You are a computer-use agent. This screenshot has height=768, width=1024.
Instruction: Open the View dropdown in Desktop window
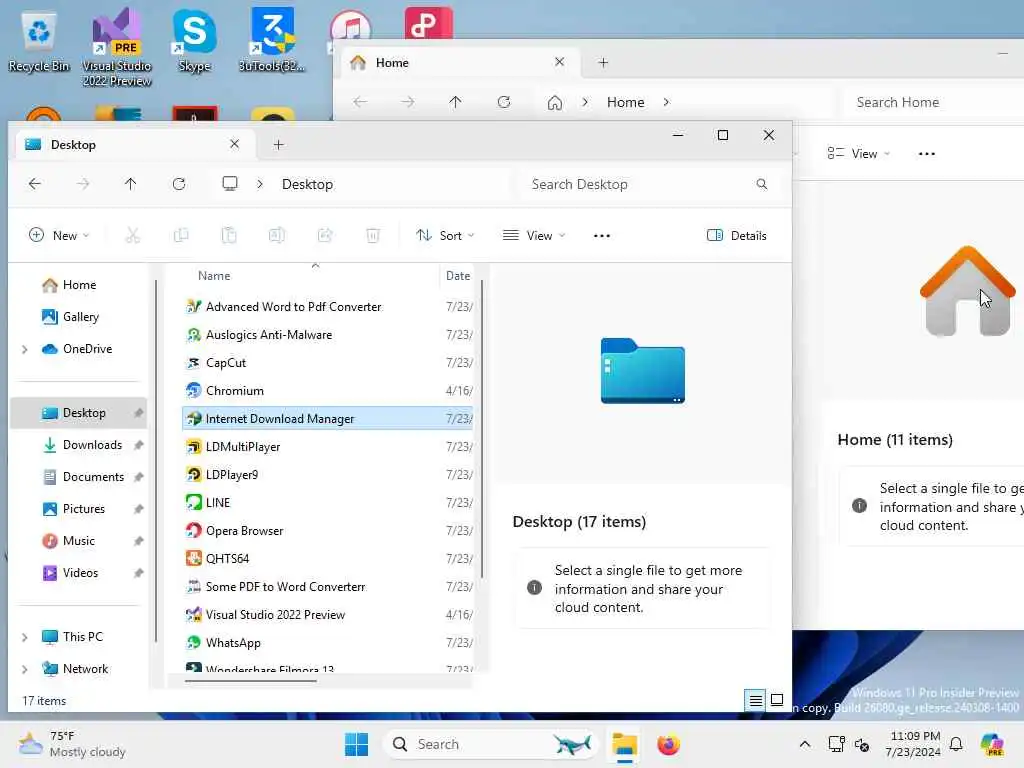pyautogui.click(x=534, y=236)
